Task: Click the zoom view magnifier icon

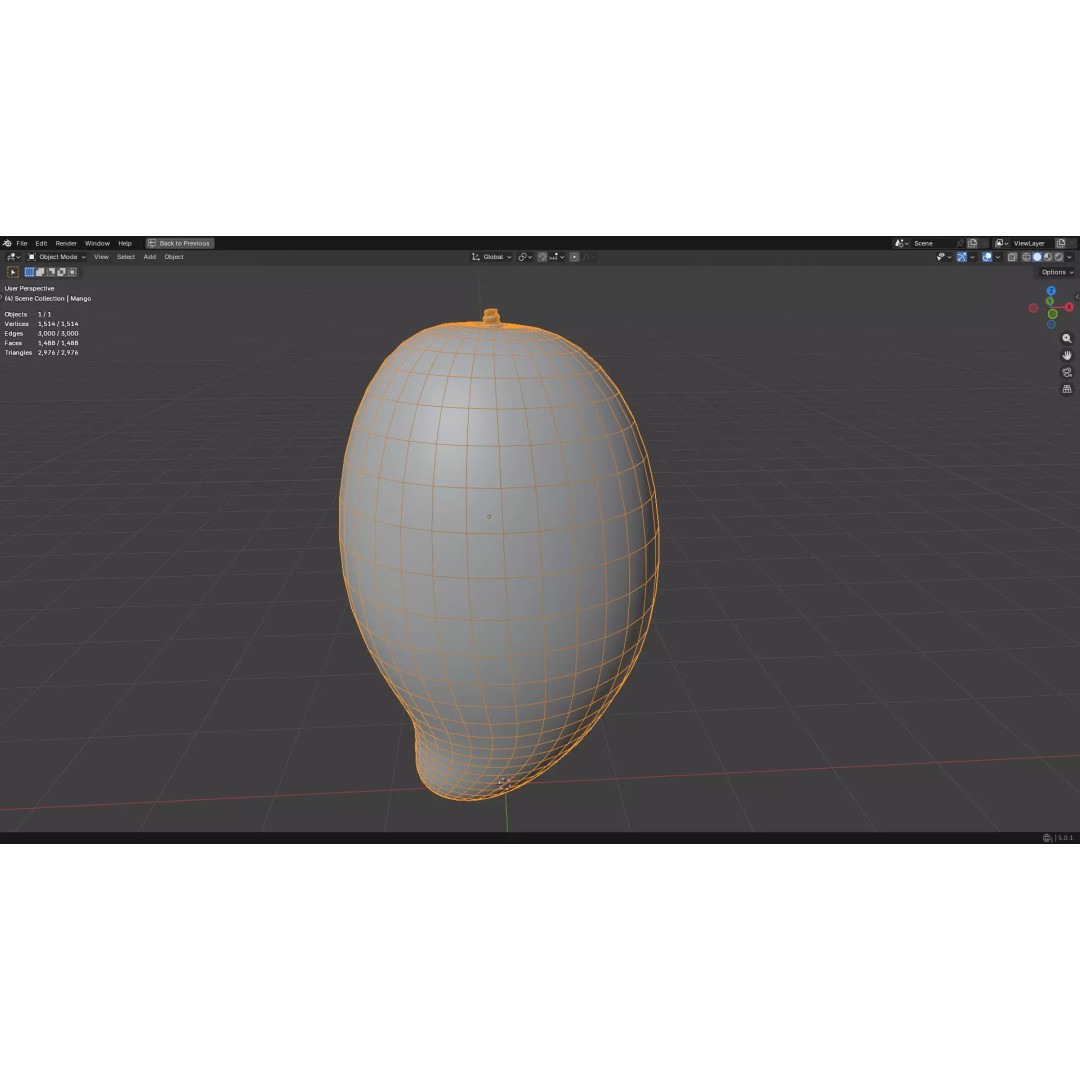Action: pyautogui.click(x=1067, y=338)
